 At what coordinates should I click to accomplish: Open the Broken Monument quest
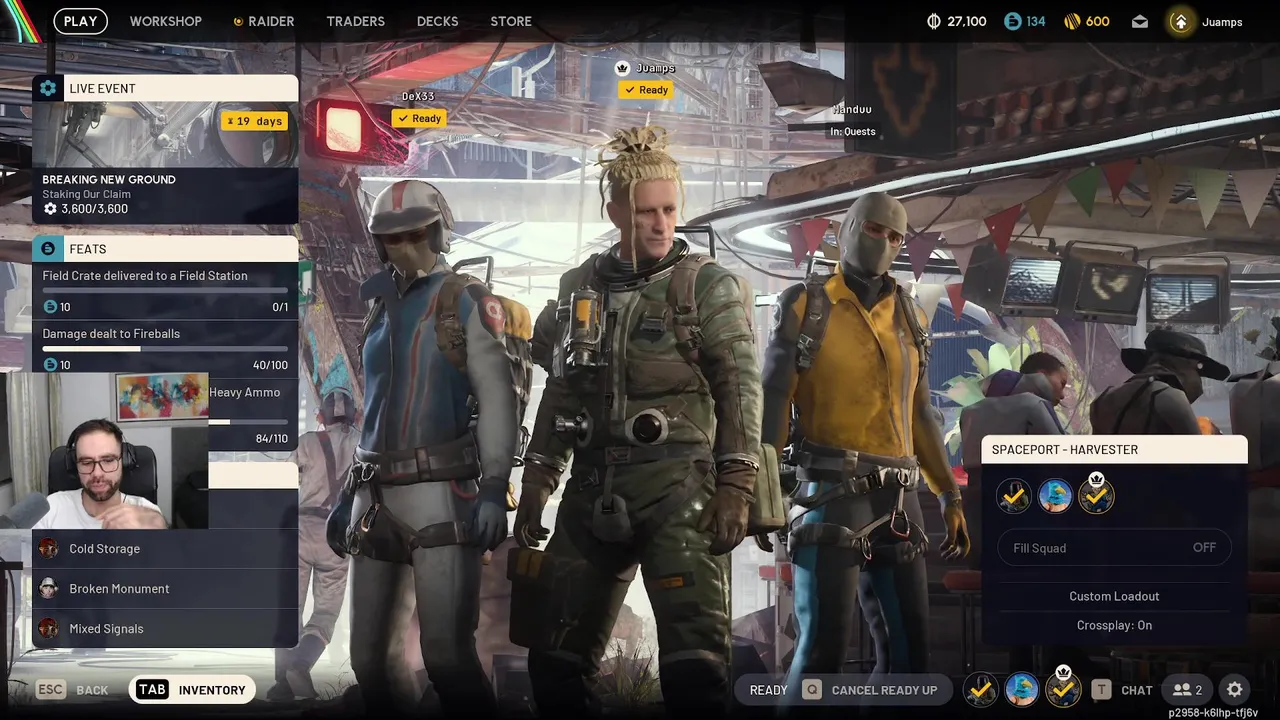pos(165,589)
